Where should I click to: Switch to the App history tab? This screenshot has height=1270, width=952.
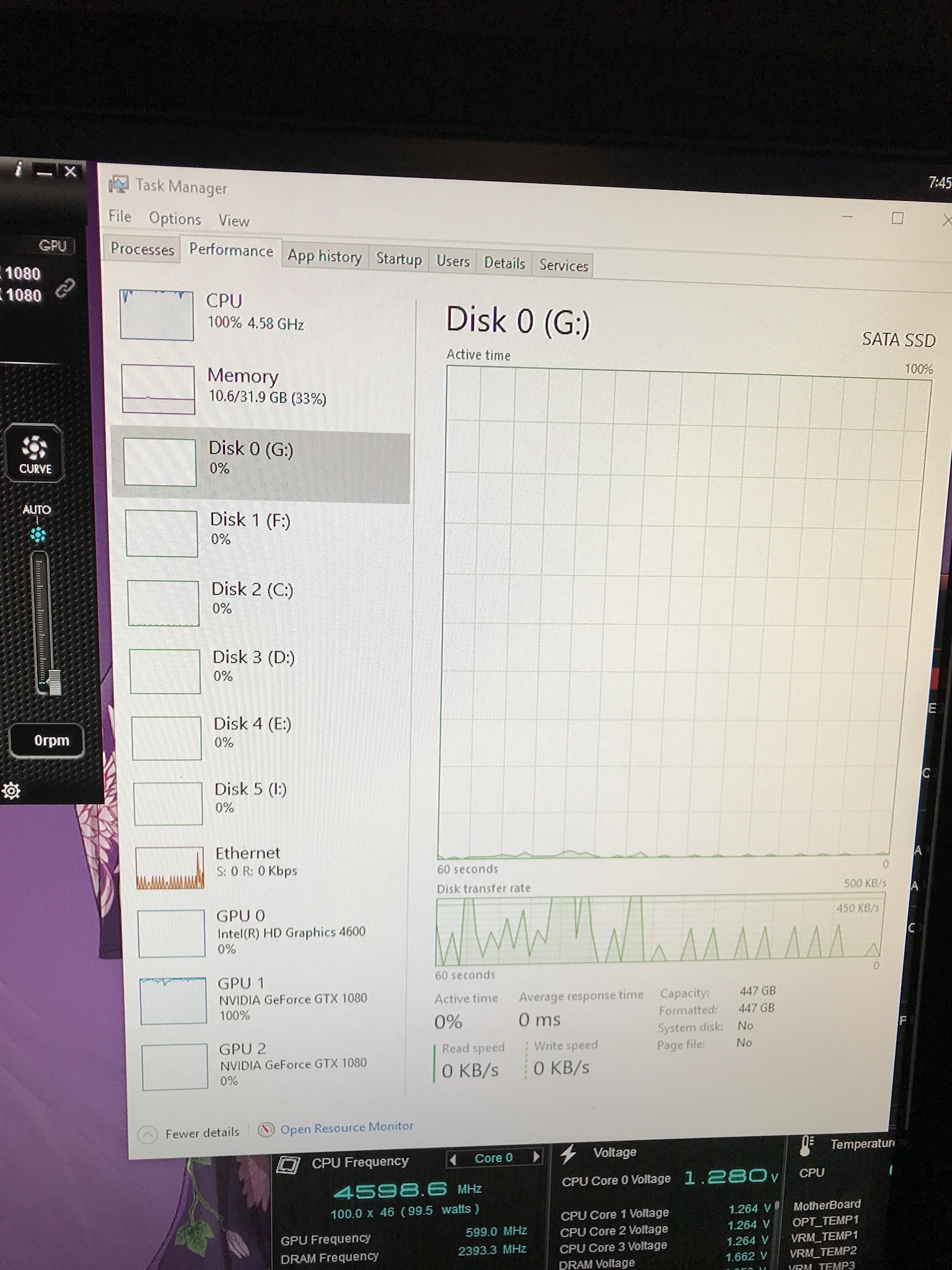click(325, 256)
